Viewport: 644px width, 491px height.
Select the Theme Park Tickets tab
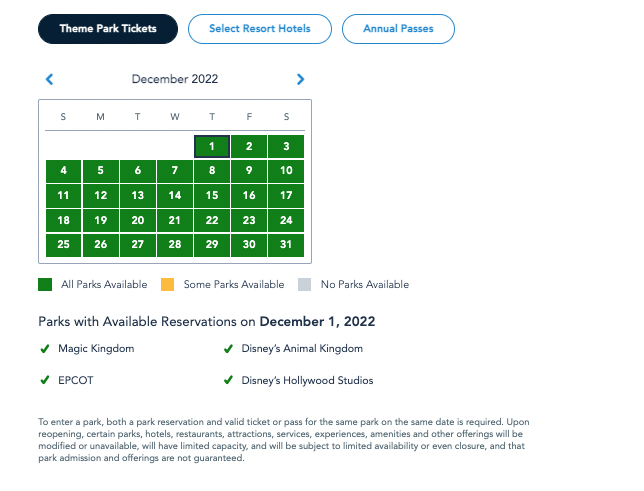click(108, 29)
